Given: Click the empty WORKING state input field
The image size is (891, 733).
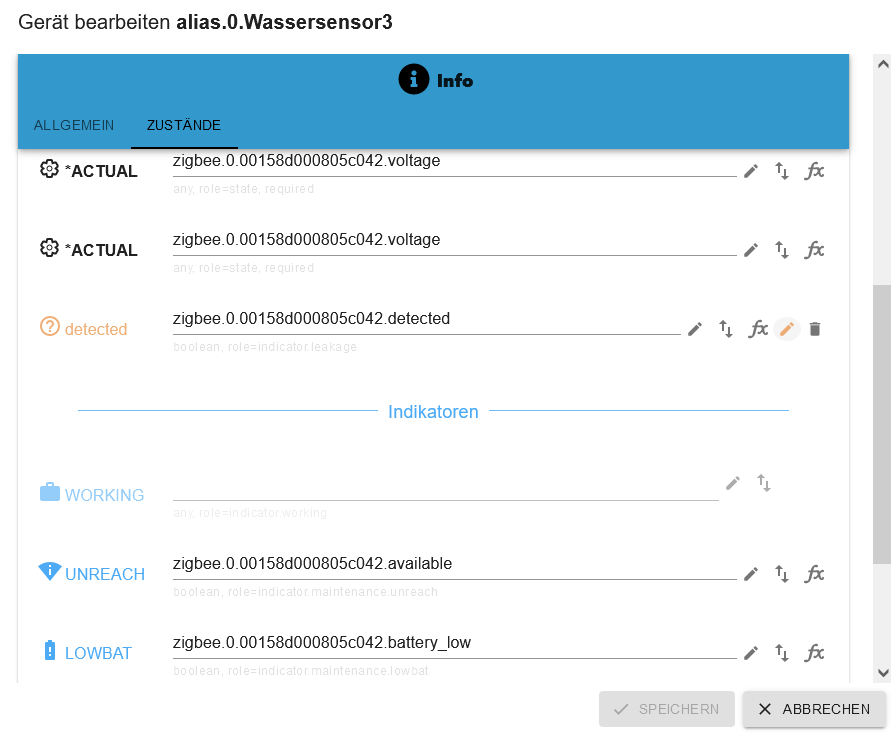Looking at the screenshot, I should click(445, 486).
